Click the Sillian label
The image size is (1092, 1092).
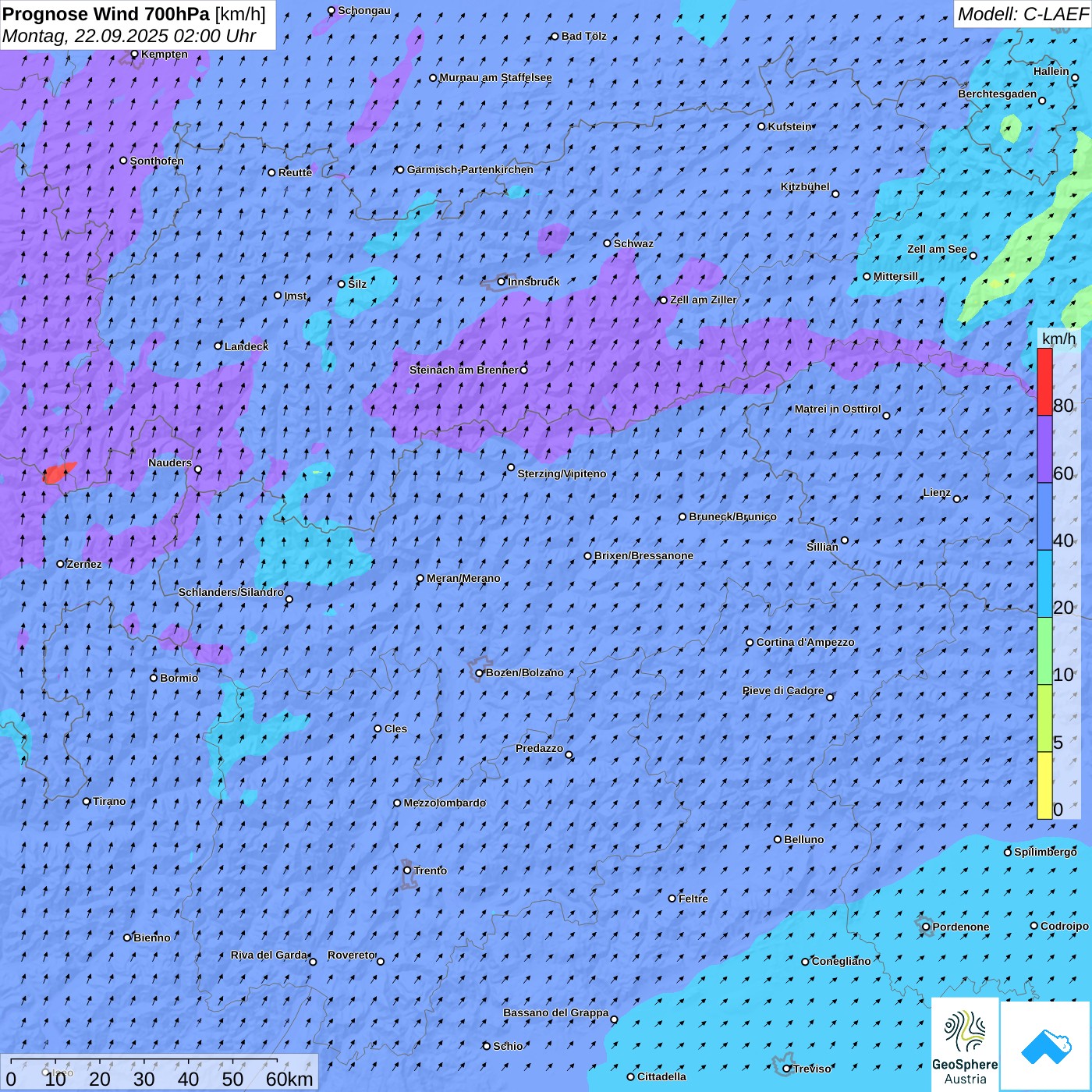tap(822, 547)
